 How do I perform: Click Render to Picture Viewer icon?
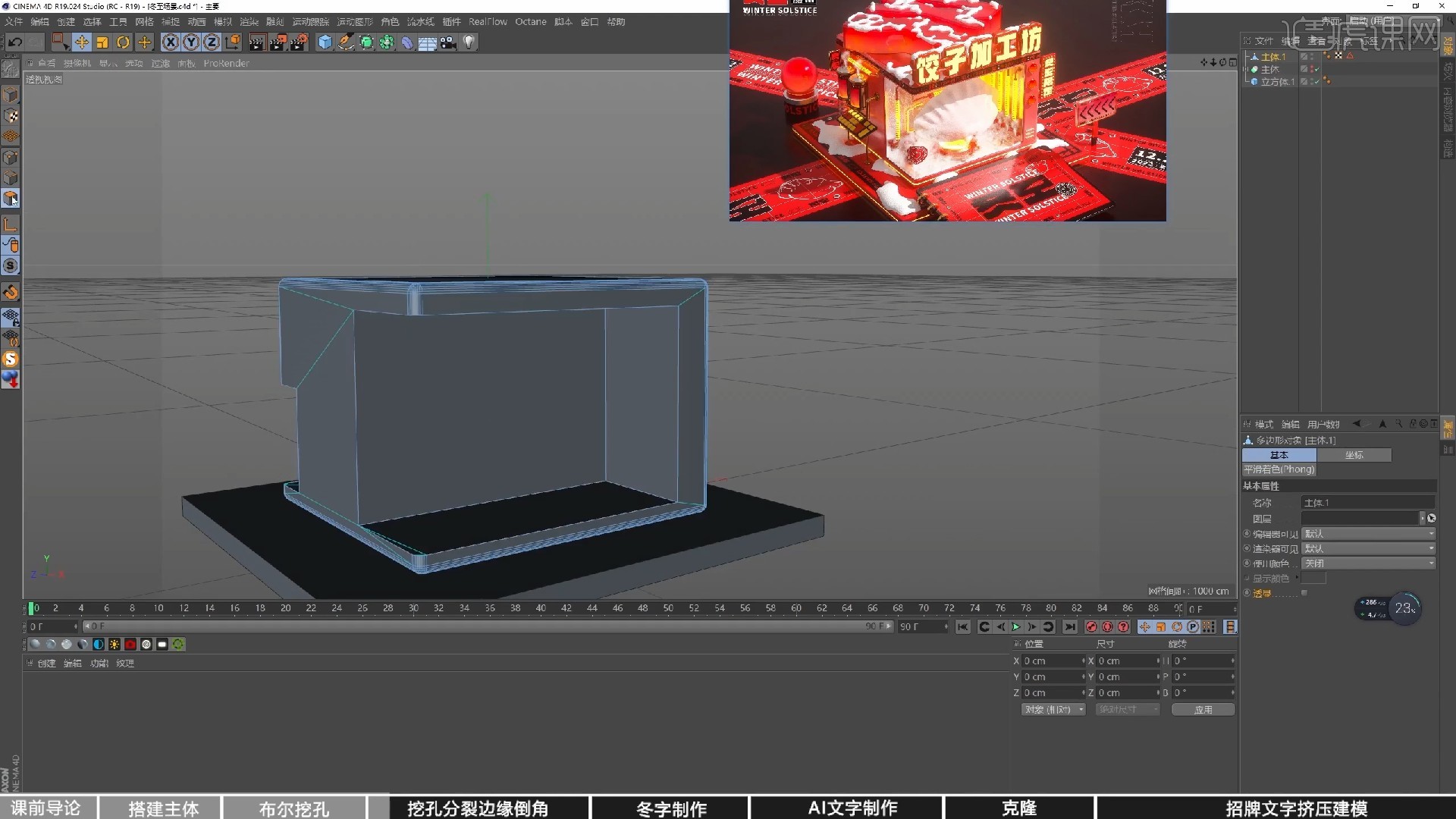pyautogui.click(x=278, y=42)
